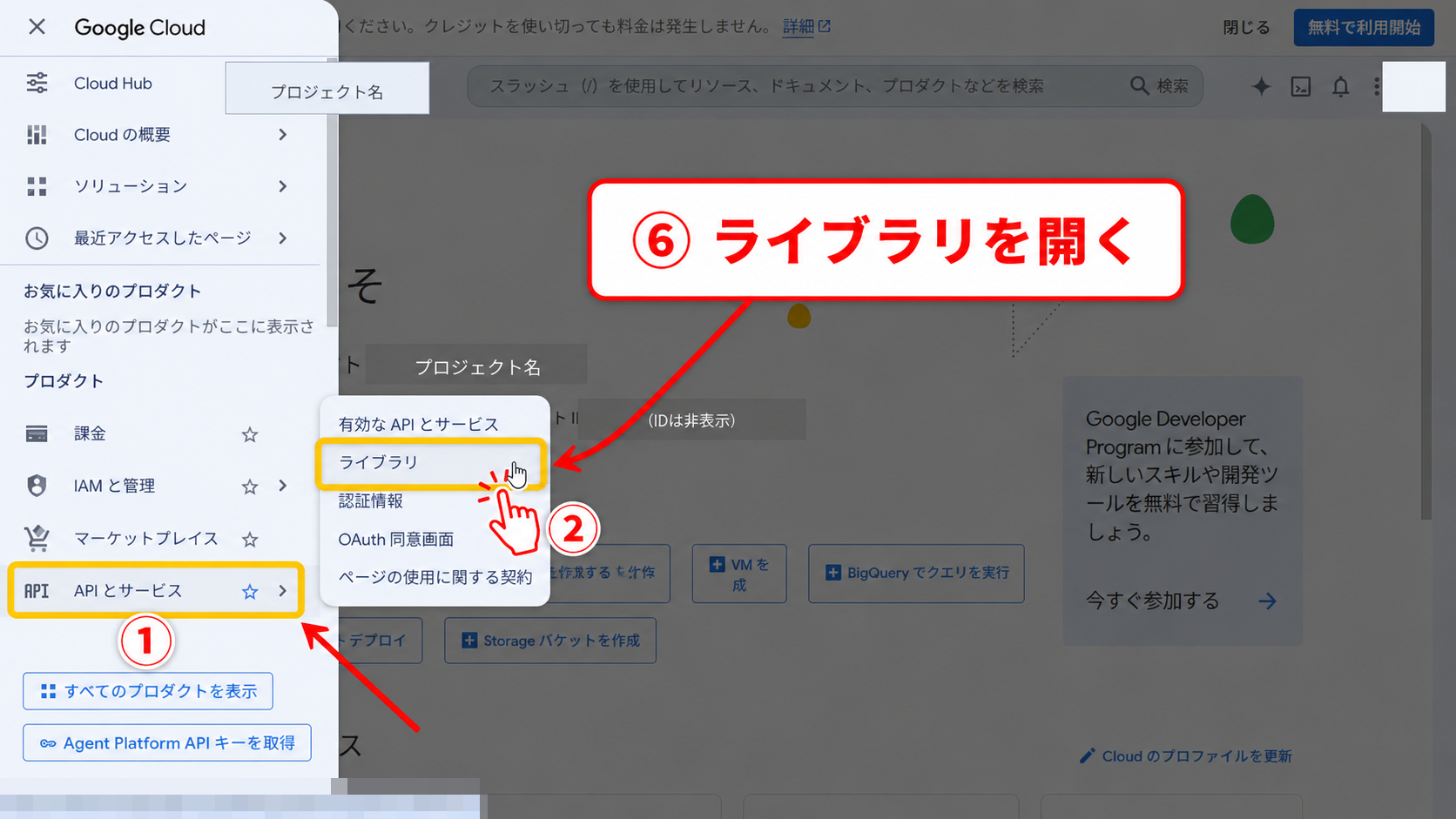This screenshot has height=819, width=1456.
Task: Click plus icon in VM button
Action: (717, 564)
